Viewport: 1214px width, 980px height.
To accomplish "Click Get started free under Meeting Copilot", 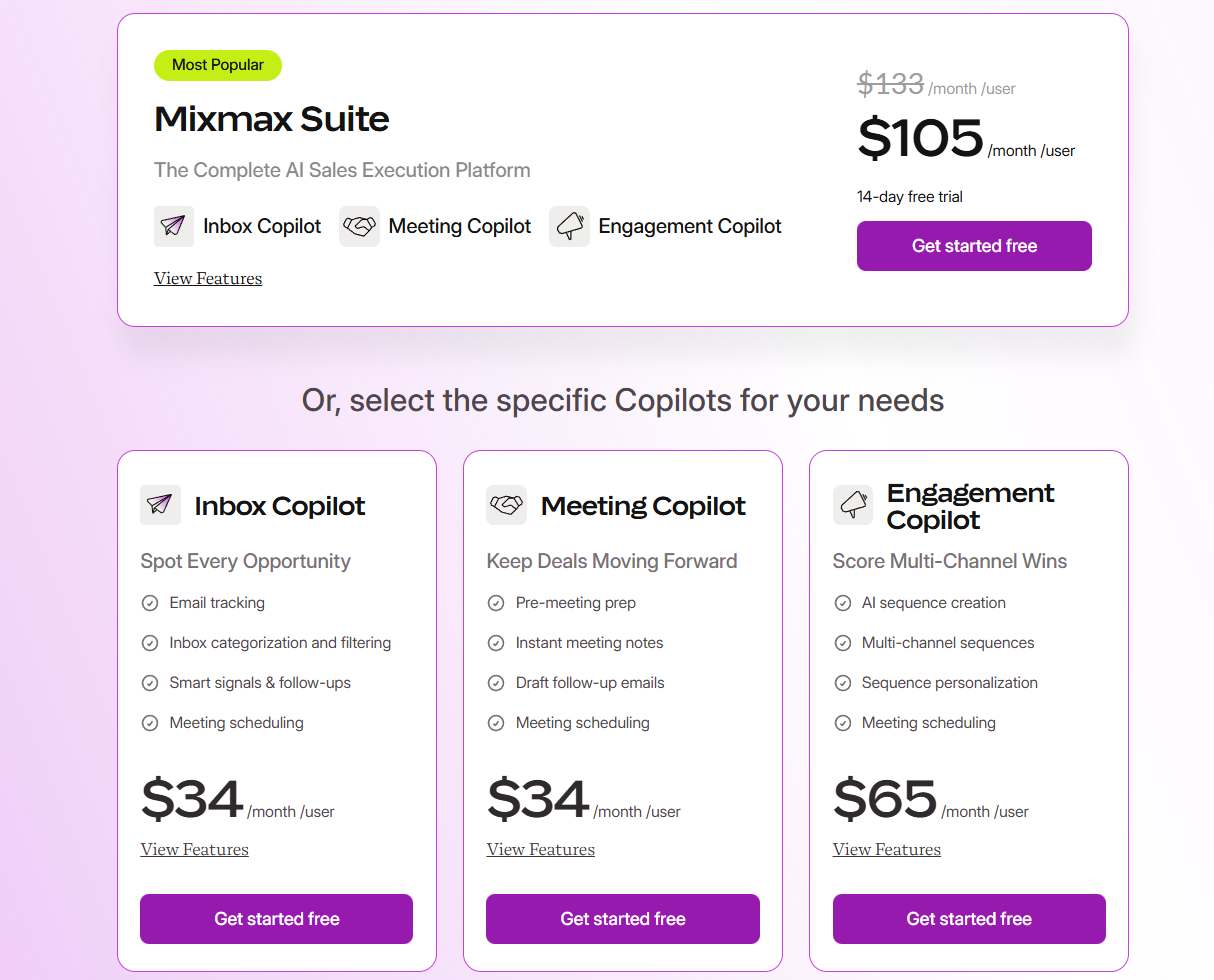I will click(622, 918).
